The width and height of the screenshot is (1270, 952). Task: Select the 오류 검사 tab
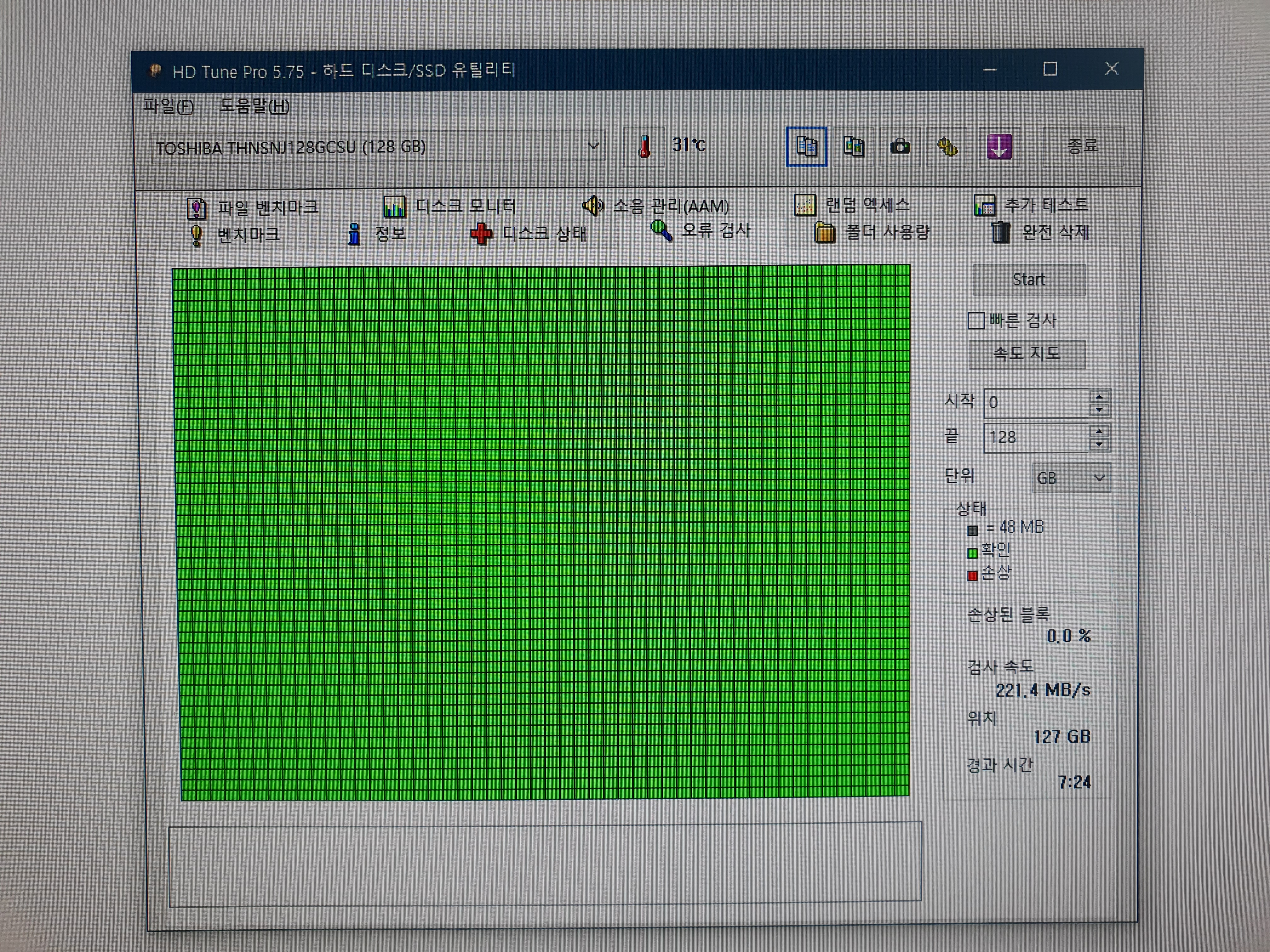click(701, 231)
